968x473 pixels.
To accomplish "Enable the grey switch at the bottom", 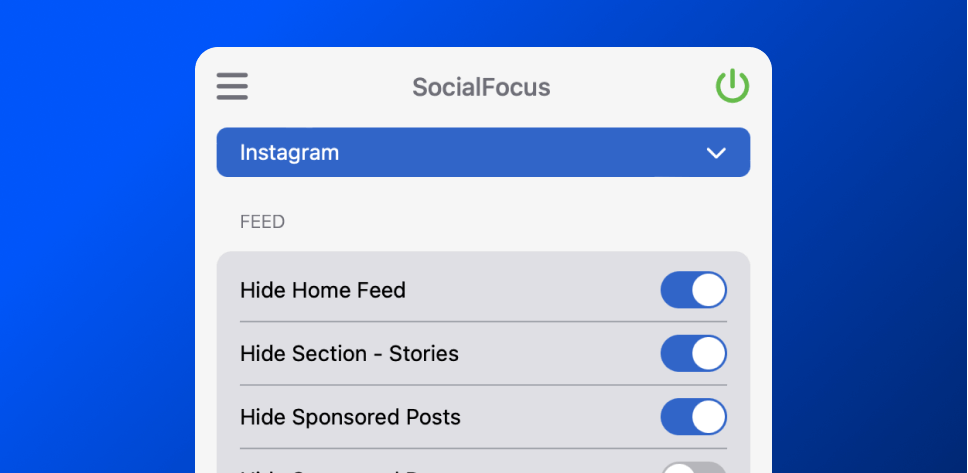I will [x=693, y=467].
